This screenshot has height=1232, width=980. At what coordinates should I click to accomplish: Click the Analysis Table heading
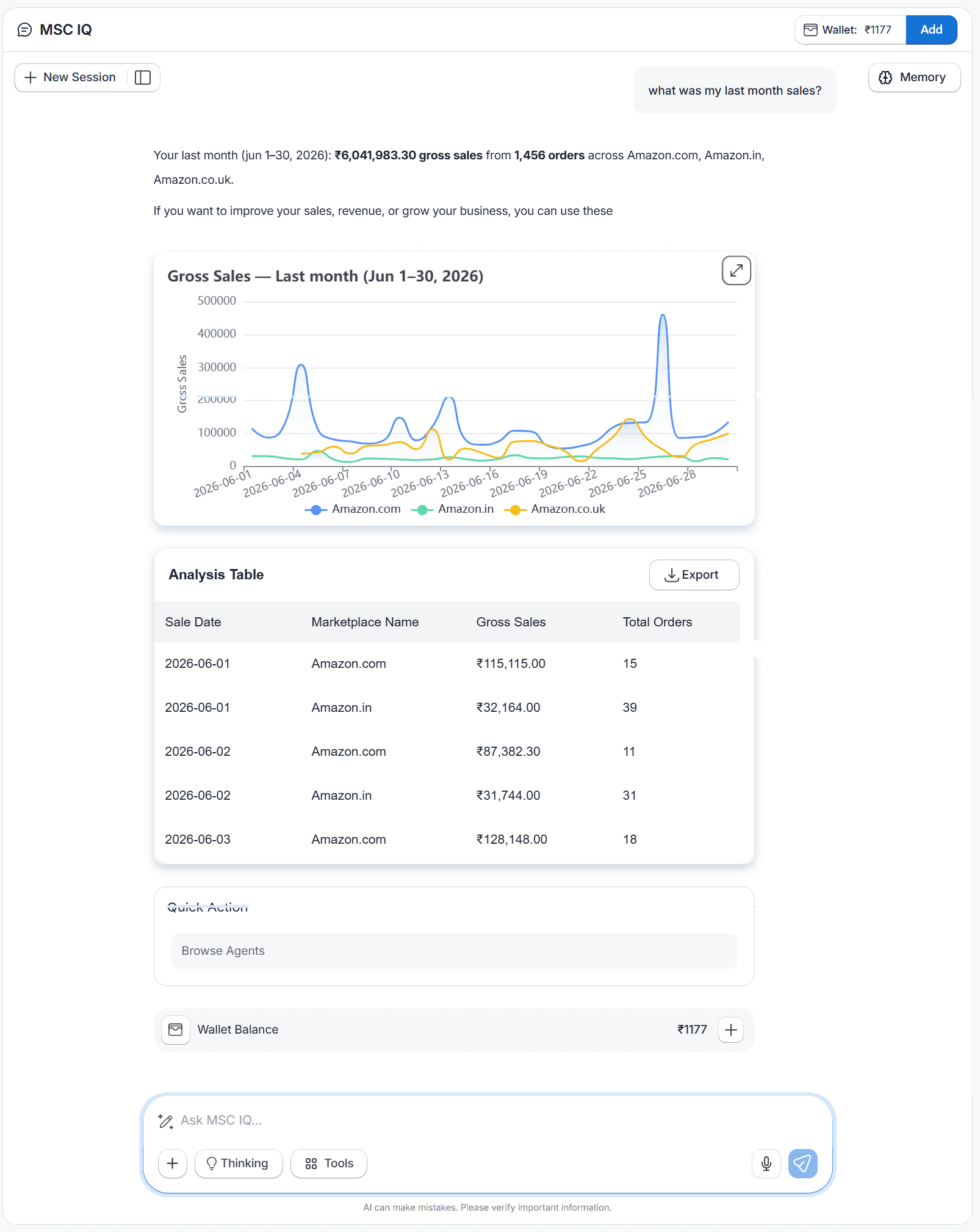tap(216, 575)
